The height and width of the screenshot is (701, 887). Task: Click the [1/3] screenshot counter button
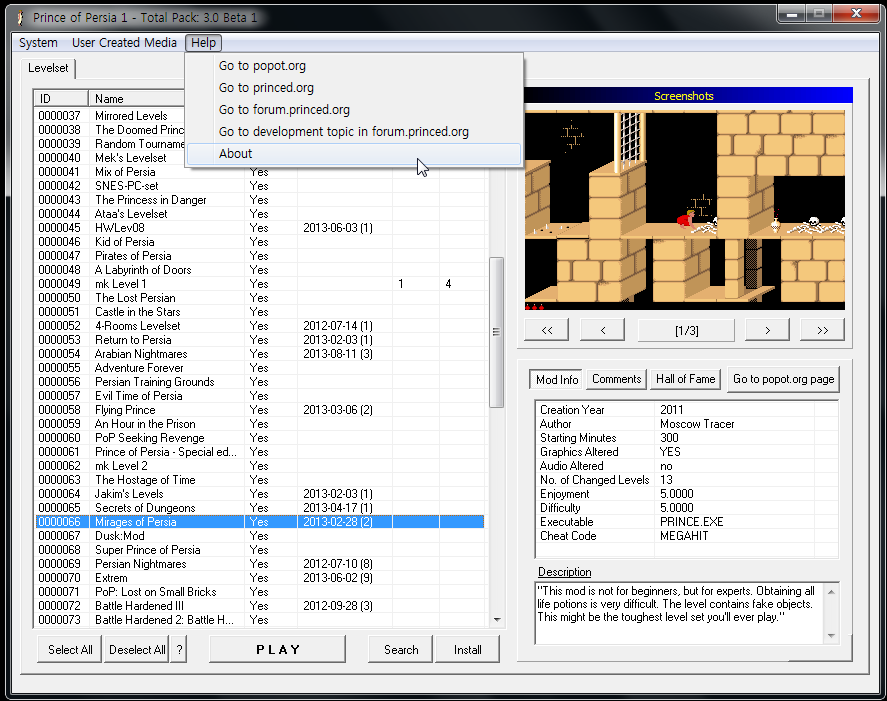(x=686, y=330)
